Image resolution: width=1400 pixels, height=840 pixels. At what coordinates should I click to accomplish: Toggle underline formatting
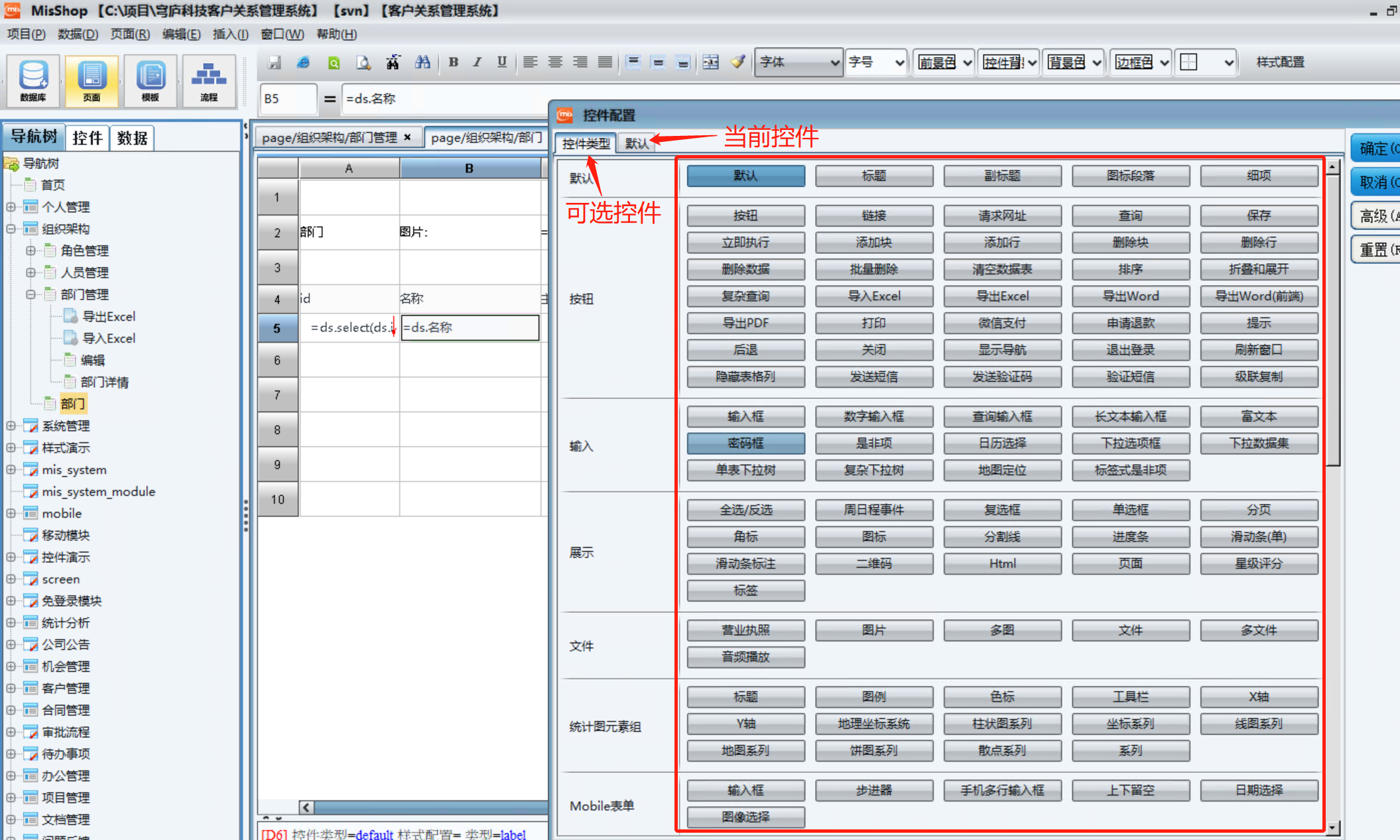501,62
